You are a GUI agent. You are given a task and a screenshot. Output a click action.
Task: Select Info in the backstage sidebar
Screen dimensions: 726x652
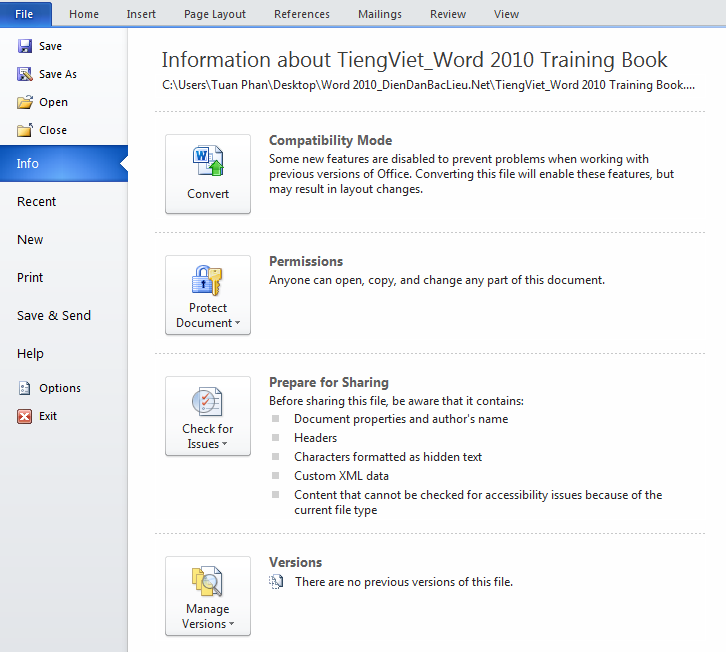pos(64,163)
